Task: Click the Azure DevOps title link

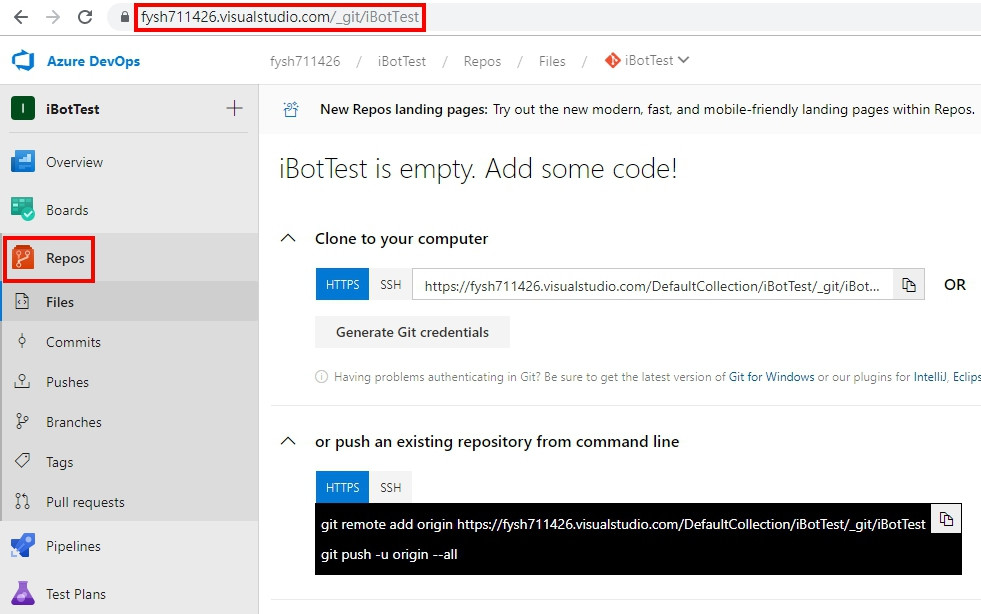Action: pos(93,61)
